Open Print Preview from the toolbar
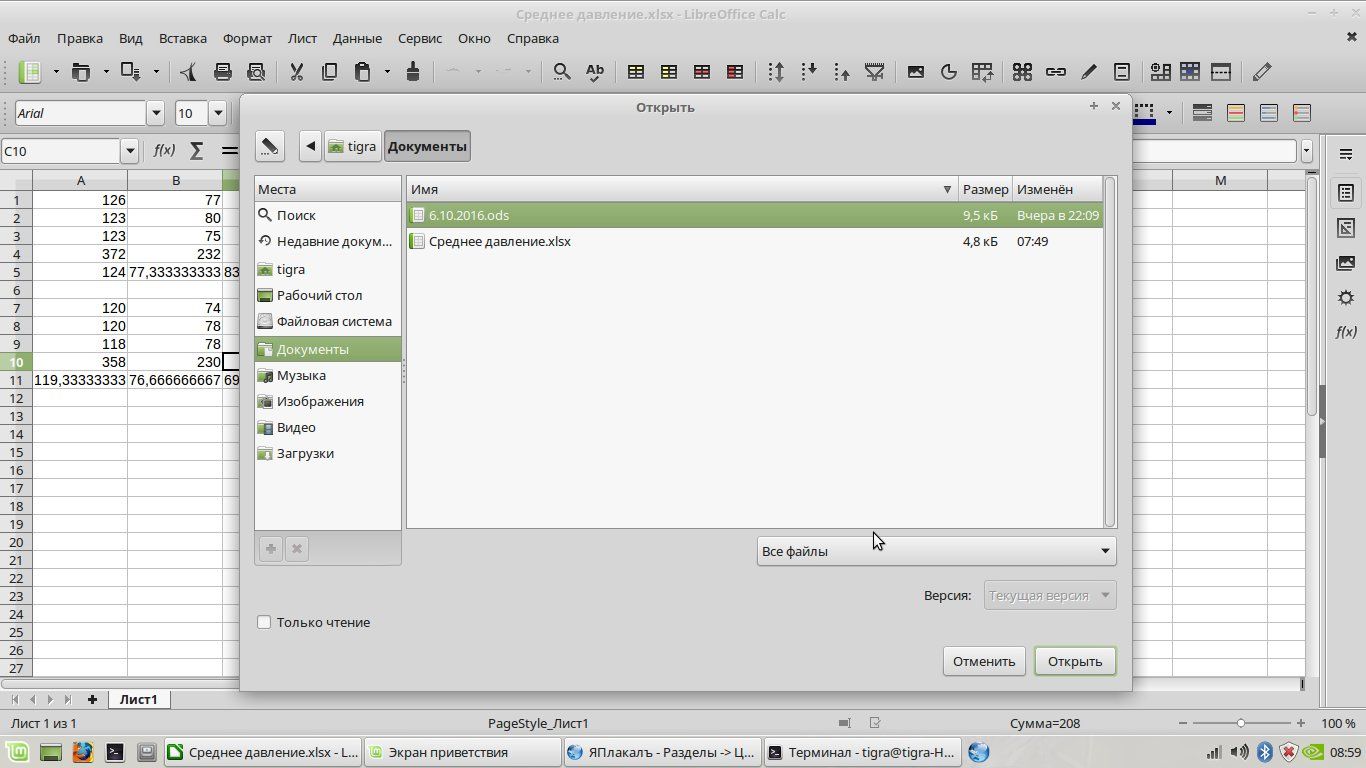The height and width of the screenshot is (768, 1366). coord(256,72)
